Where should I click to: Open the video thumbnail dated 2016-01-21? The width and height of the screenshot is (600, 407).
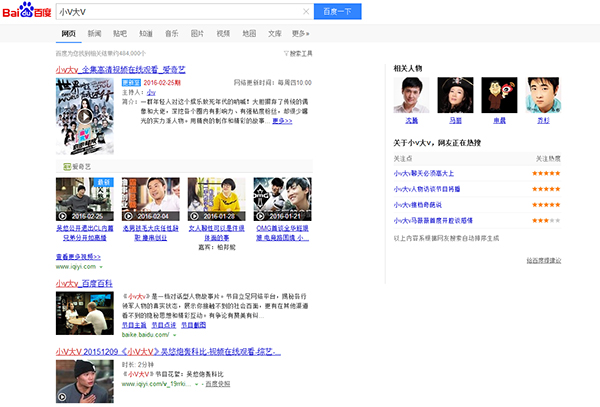click(x=282, y=199)
